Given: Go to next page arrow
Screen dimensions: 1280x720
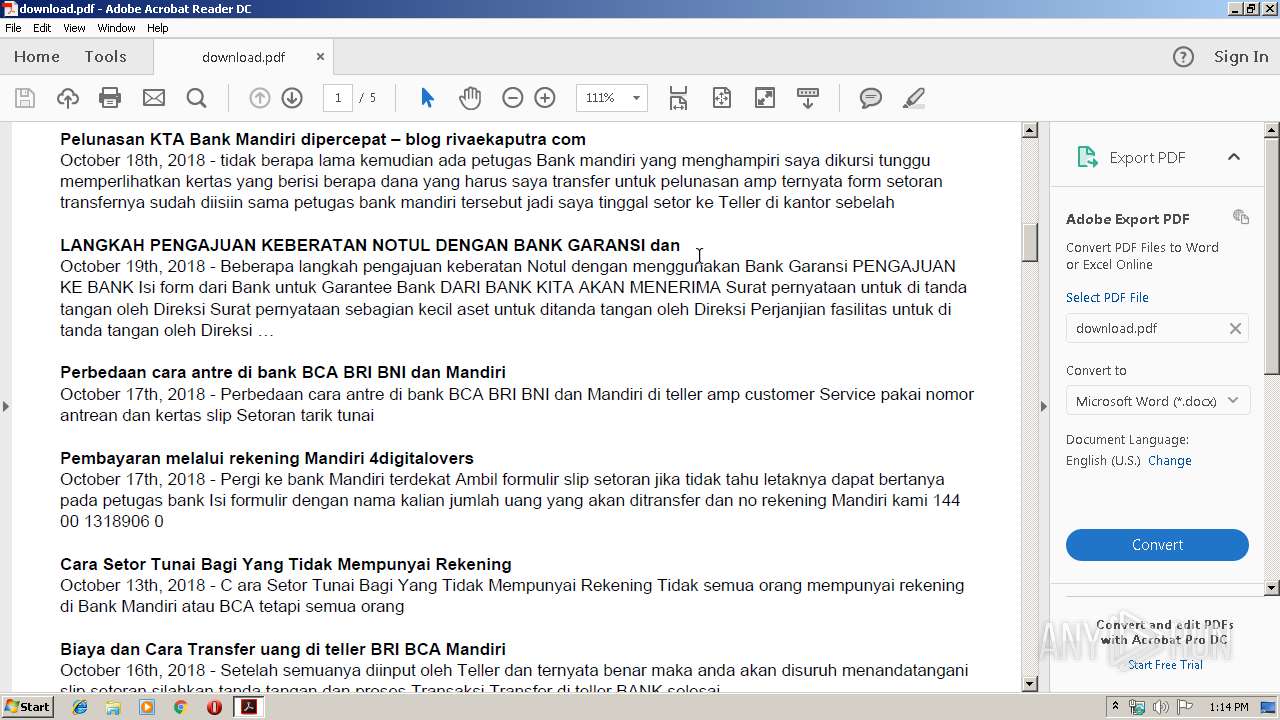Looking at the screenshot, I should 292,98.
